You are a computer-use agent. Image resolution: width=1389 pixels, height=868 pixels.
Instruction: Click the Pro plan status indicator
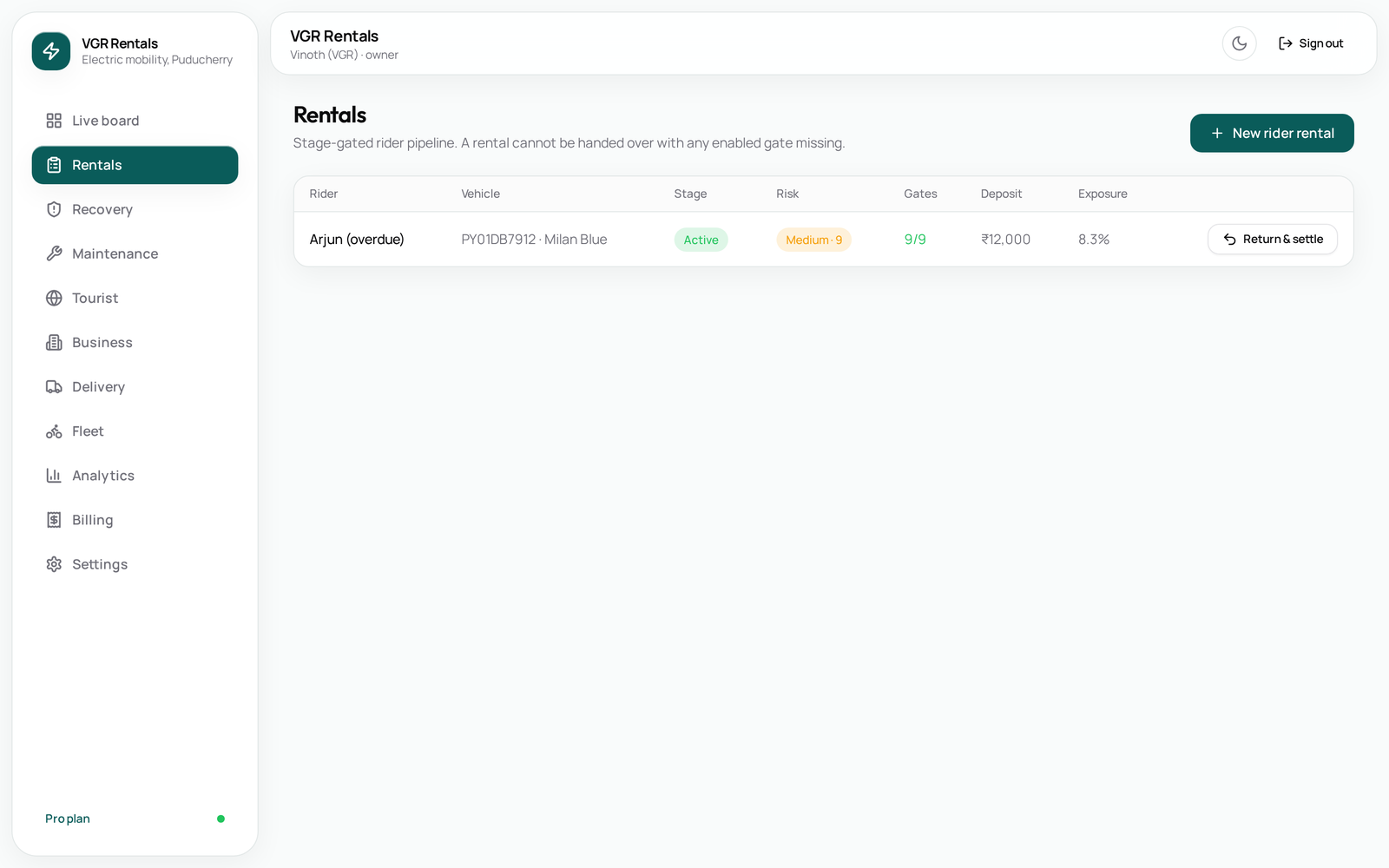(221, 819)
